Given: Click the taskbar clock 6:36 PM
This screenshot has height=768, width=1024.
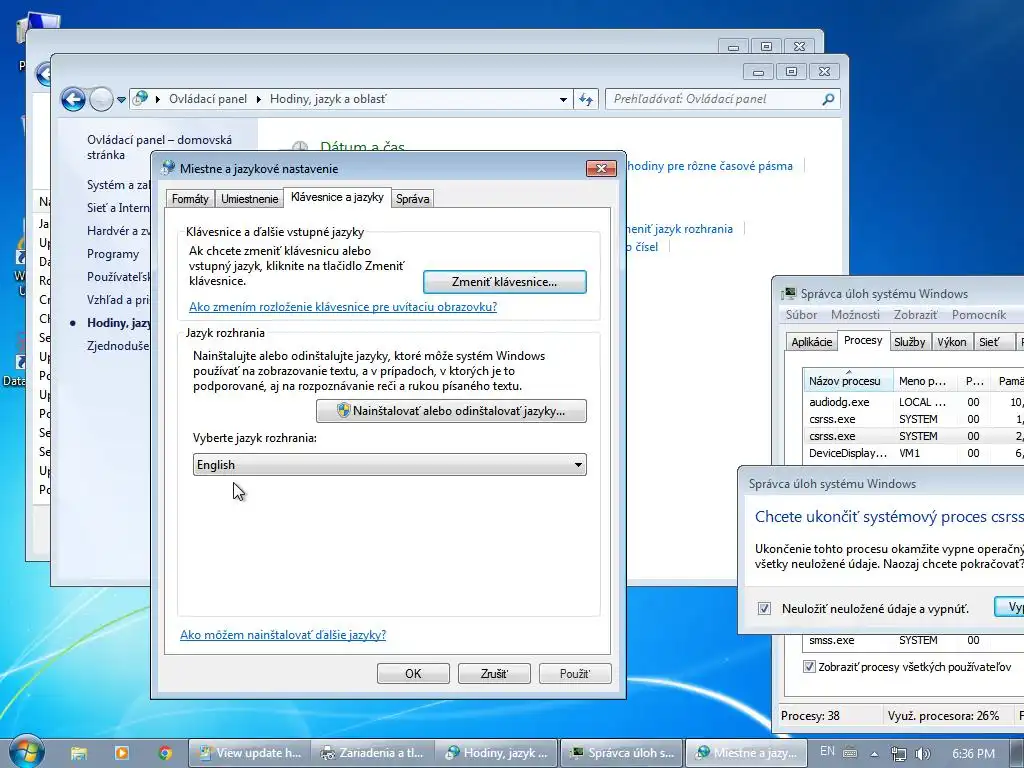Looking at the screenshot, I should (974, 754).
